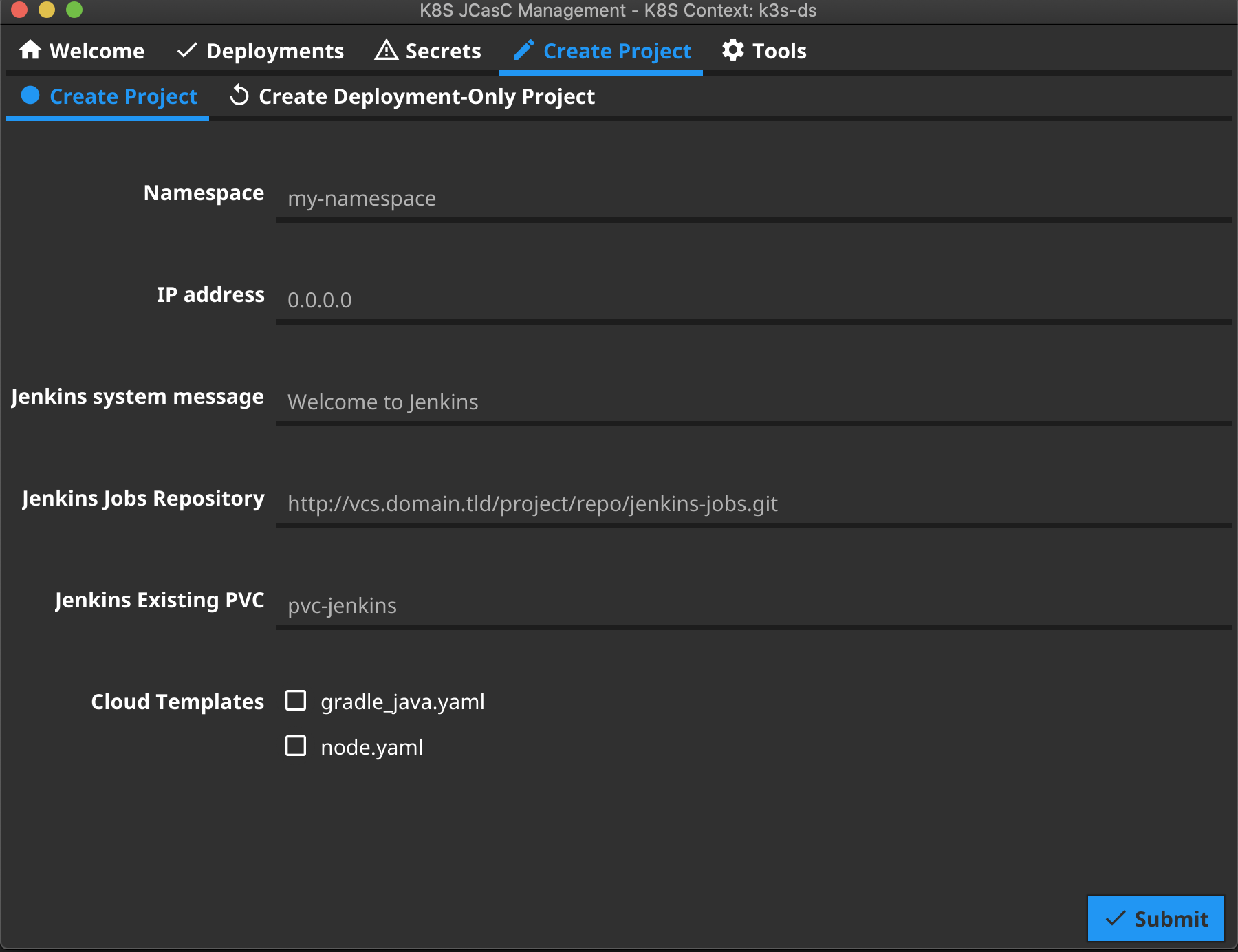Select the Create Project sub-tab label
This screenshot has width=1238, height=952.
point(124,96)
